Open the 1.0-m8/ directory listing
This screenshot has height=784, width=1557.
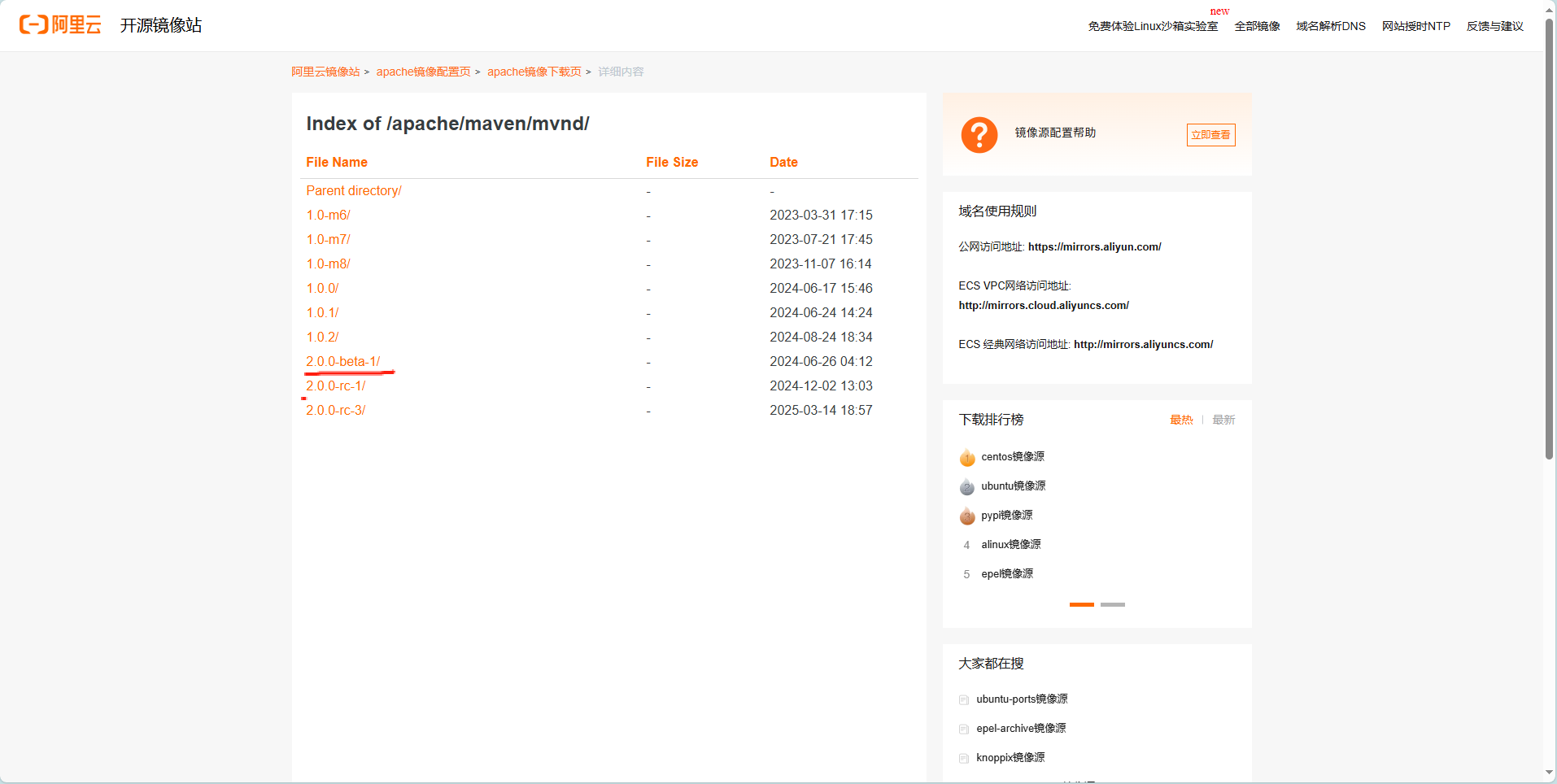pyautogui.click(x=327, y=264)
